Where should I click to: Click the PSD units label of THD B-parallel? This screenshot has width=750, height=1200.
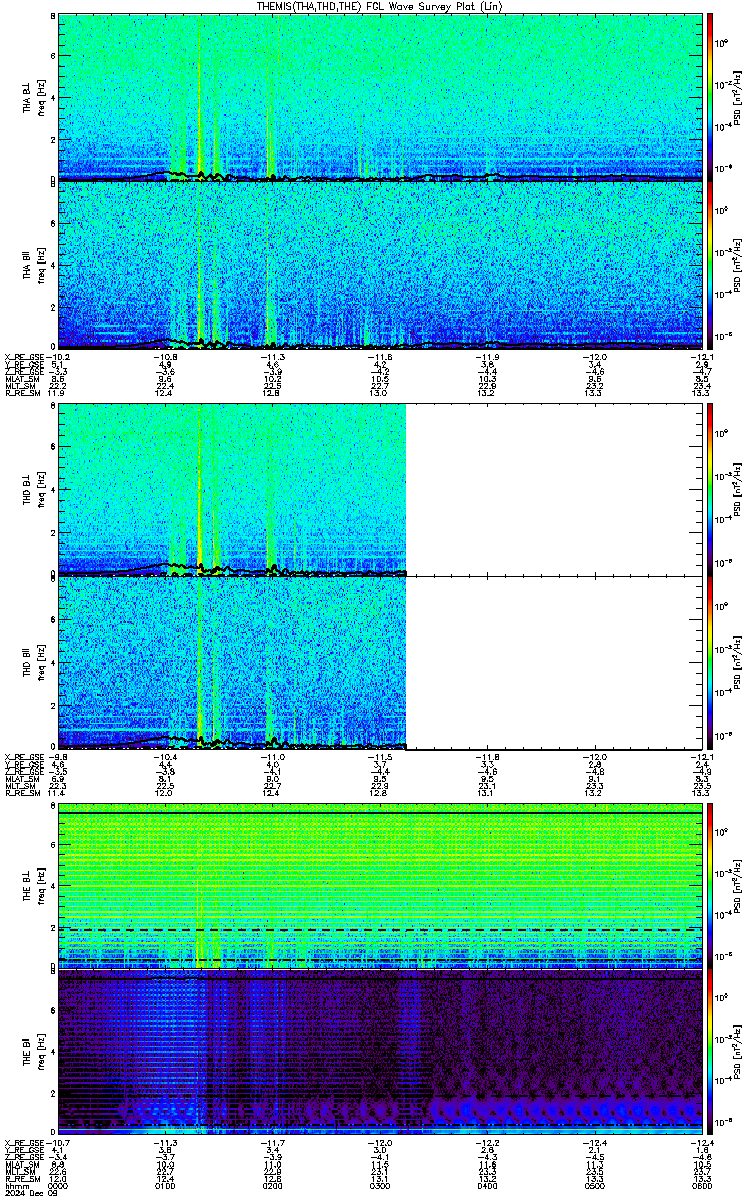(737, 662)
